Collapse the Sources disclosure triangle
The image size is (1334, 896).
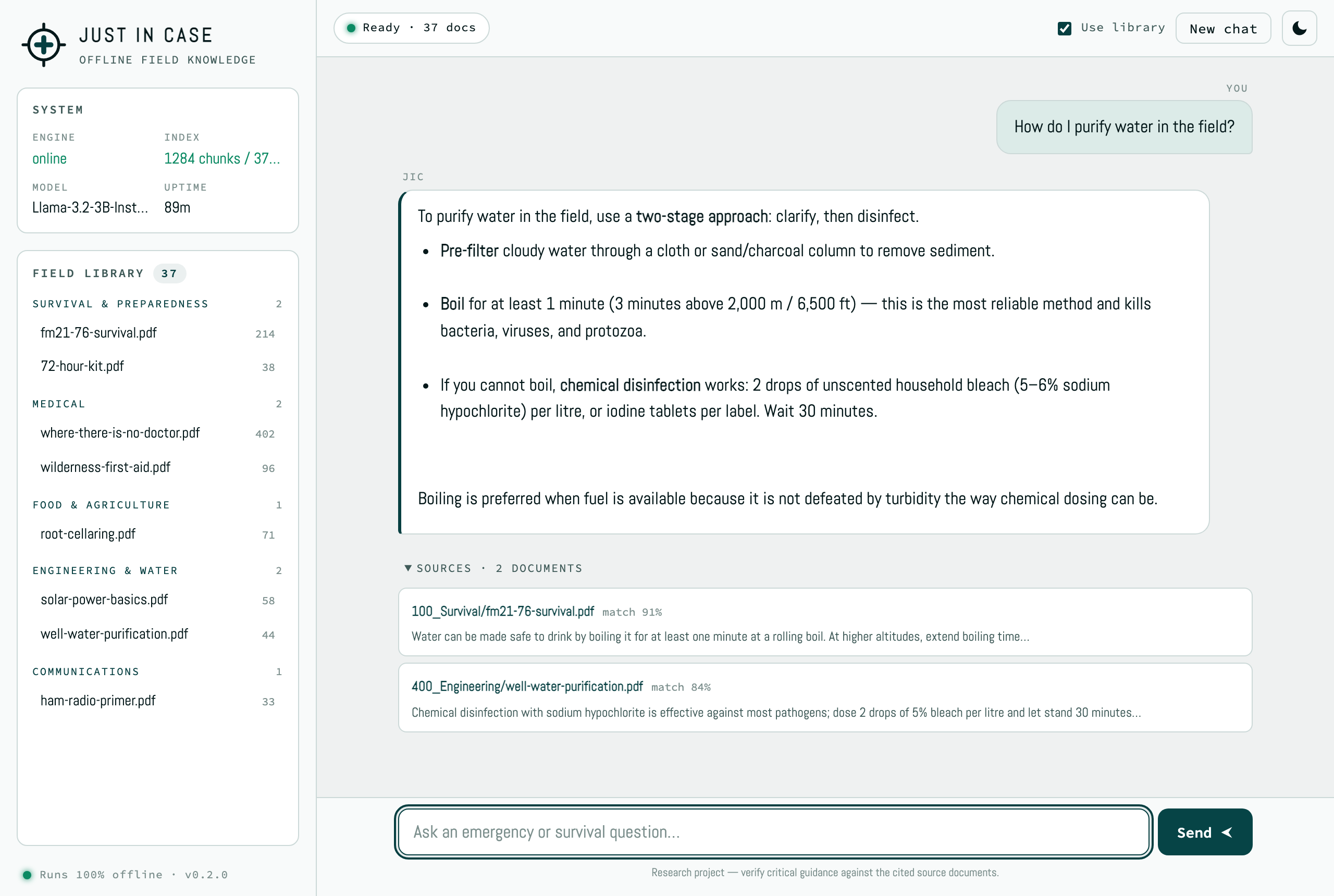[407, 567]
